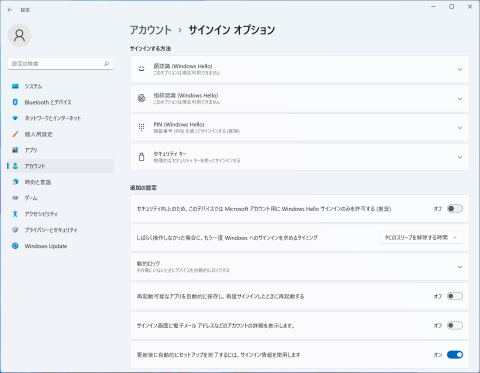Screen dimensions: 480x373
Task: Click the network Wi-Fi icon in the sidebar
Action: point(15,118)
